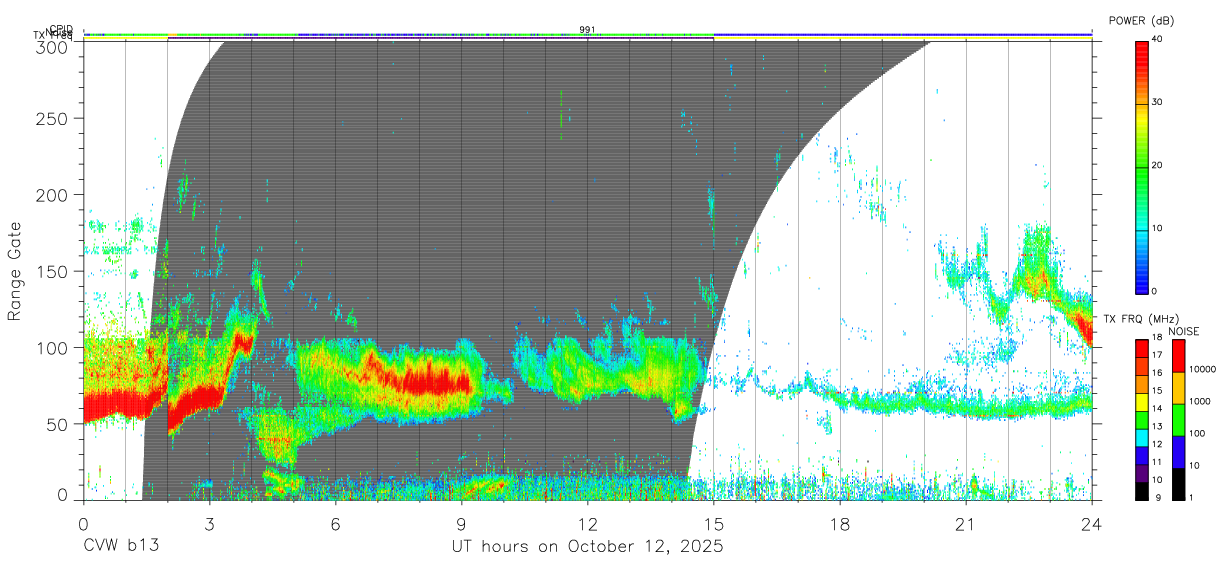The width and height of the screenshot is (1228, 567).
Task: Click the NOISE color bar's blue segment
Action: coord(1178,452)
